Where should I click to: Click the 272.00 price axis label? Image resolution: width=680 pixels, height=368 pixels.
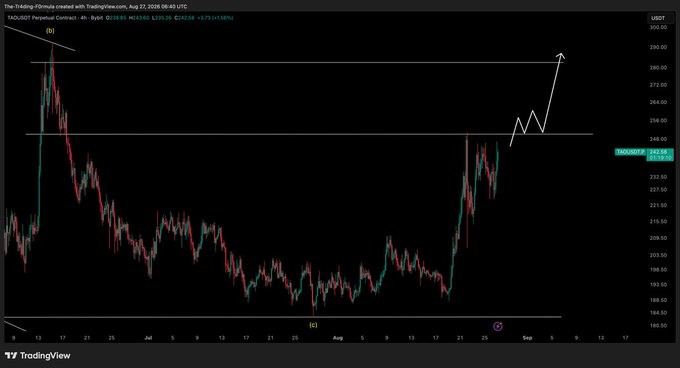point(658,85)
